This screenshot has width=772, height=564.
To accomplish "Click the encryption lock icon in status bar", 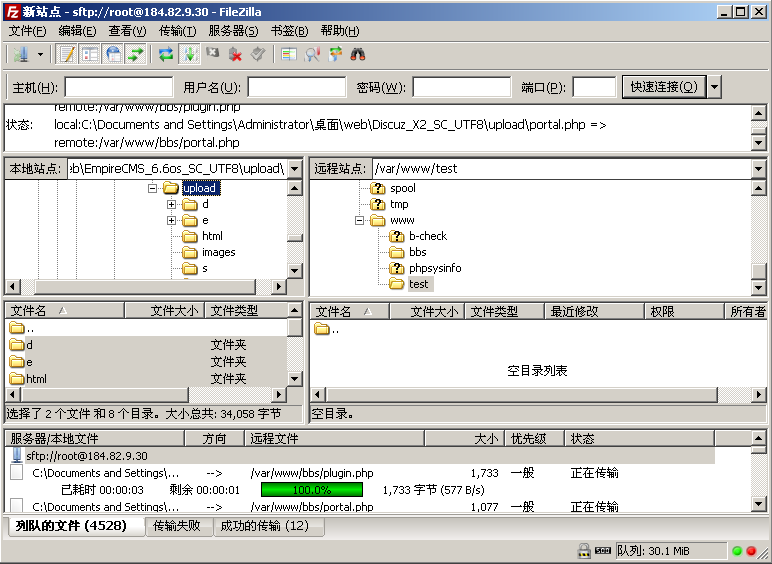I will (584, 551).
